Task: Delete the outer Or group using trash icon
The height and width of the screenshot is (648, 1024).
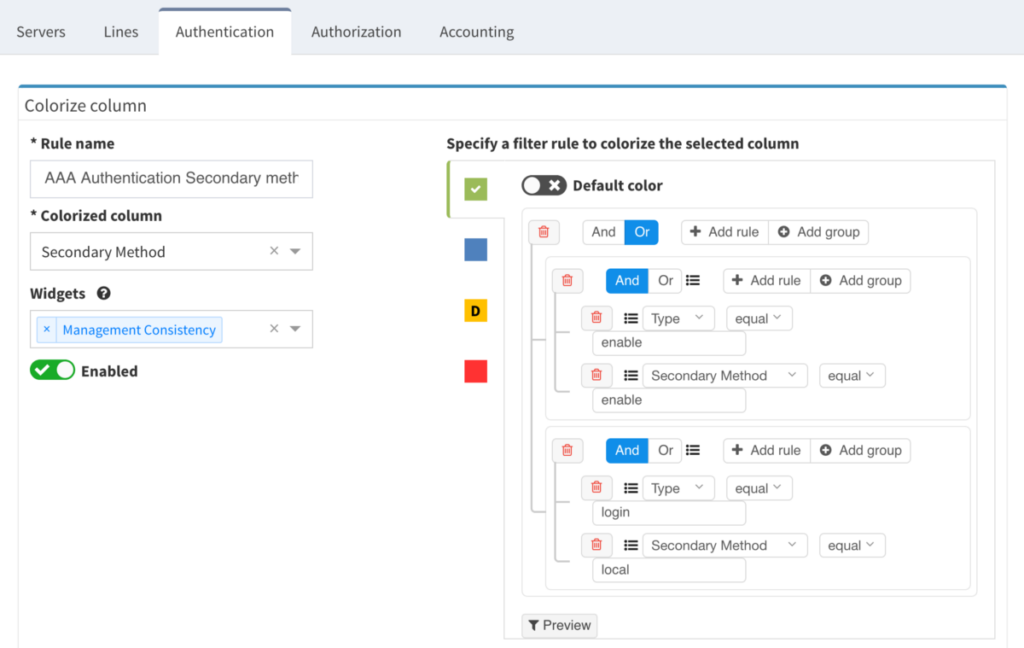Action: point(544,231)
